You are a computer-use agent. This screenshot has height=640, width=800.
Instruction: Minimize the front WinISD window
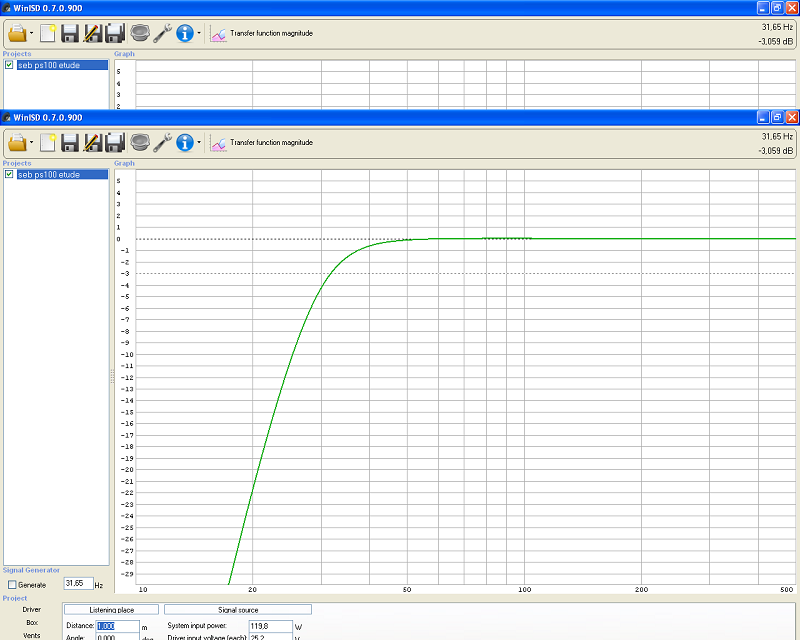763,117
